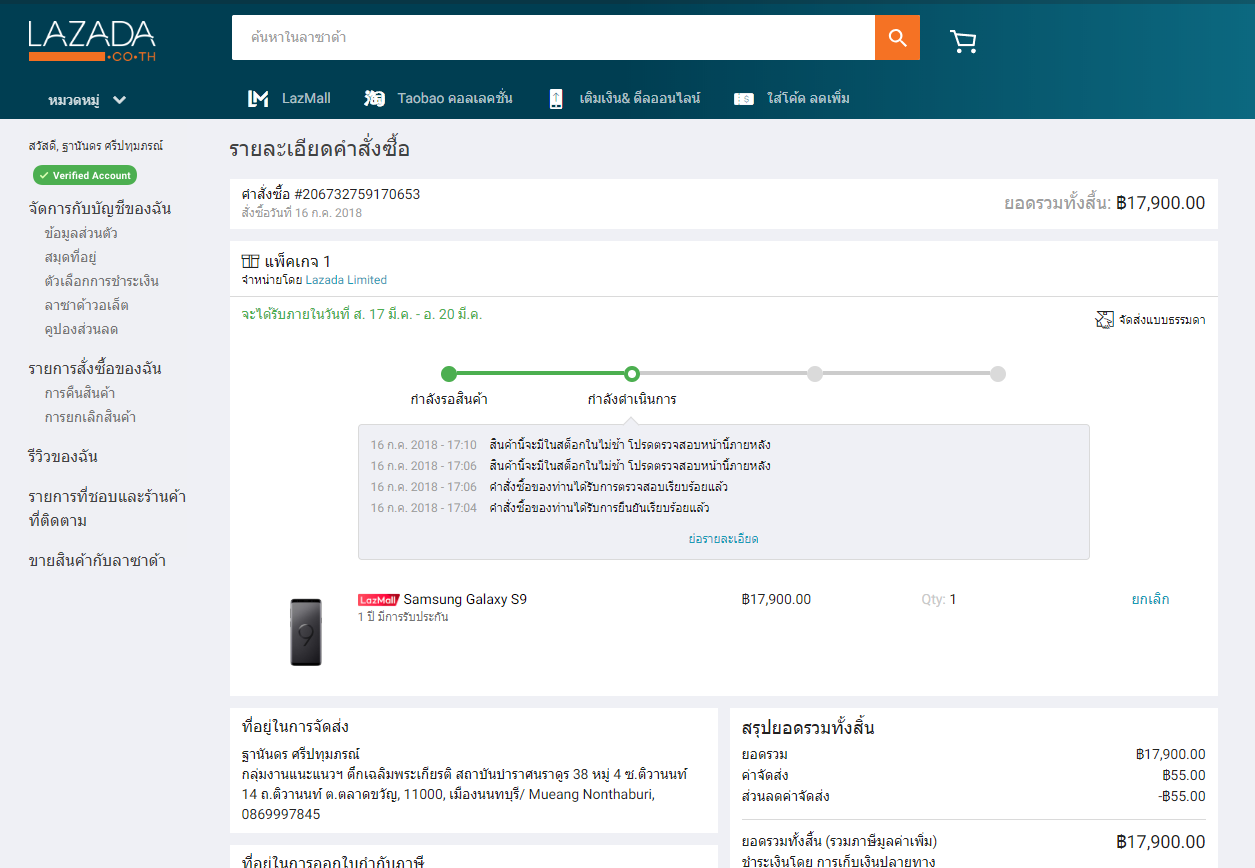1255x868 pixels.
Task: Click the phone number 0869997845
Action: coord(281,814)
